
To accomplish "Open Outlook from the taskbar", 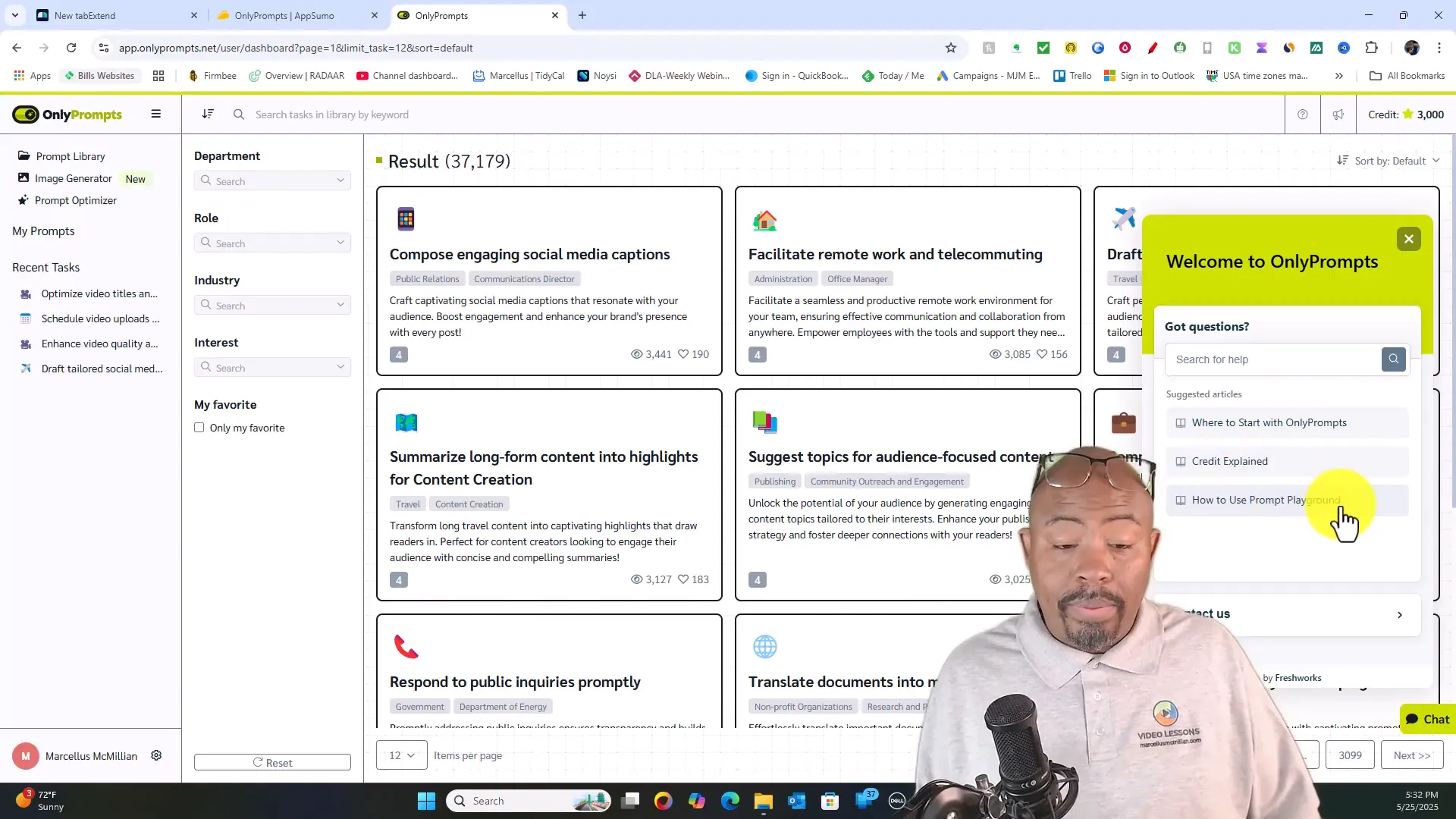I will (797, 801).
